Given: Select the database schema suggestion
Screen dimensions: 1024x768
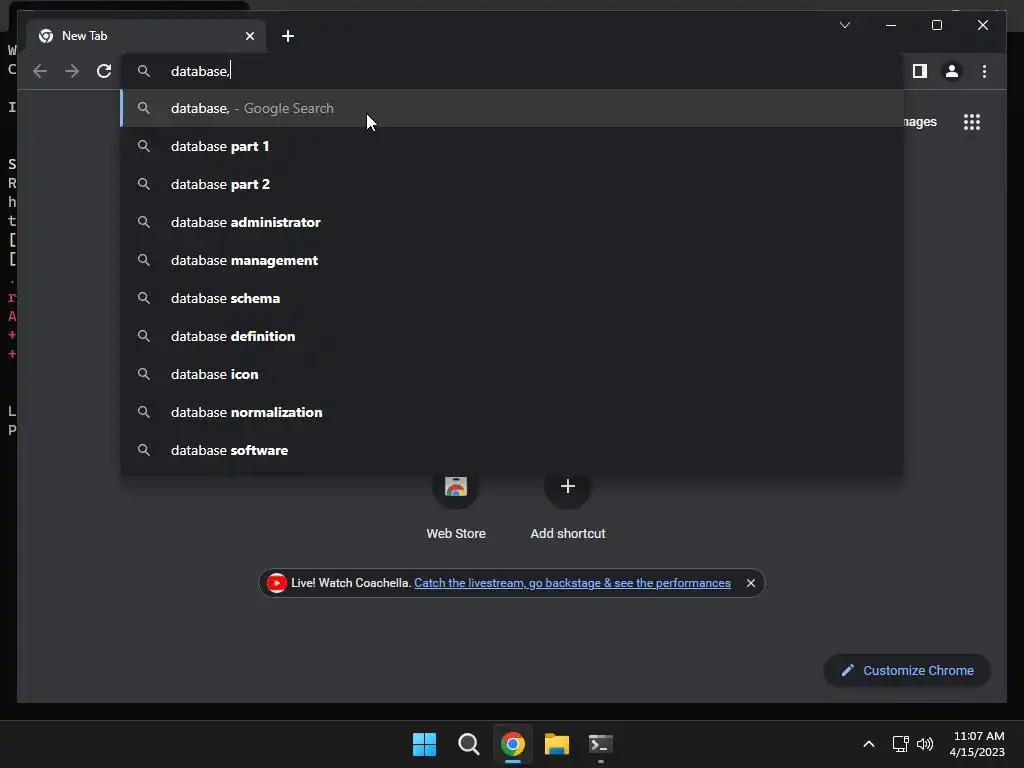Looking at the screenshot, I should 512,298.
